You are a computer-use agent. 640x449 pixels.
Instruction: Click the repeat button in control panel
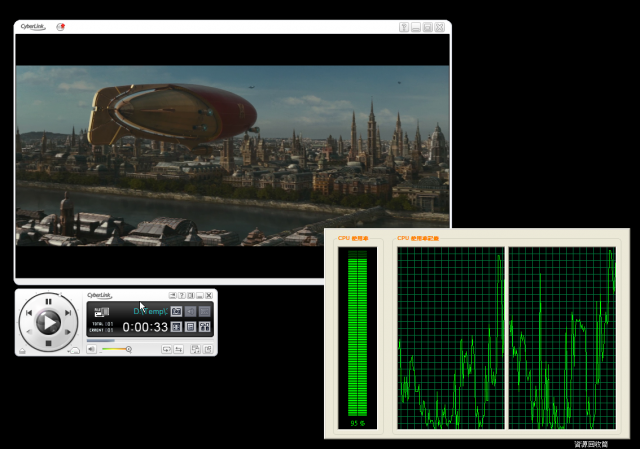[166, 349]
